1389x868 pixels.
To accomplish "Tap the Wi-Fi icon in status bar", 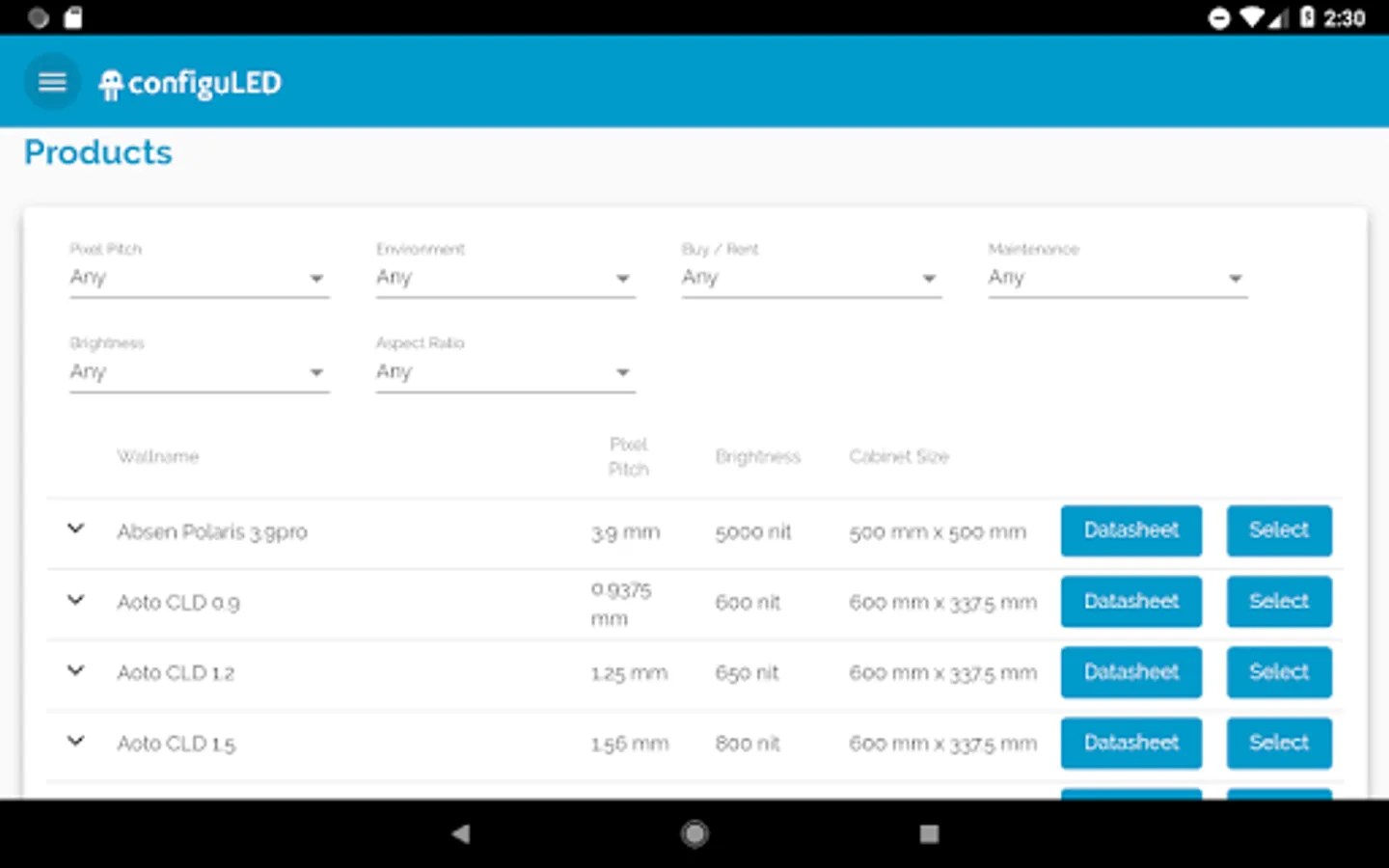I will (1252, 17).
